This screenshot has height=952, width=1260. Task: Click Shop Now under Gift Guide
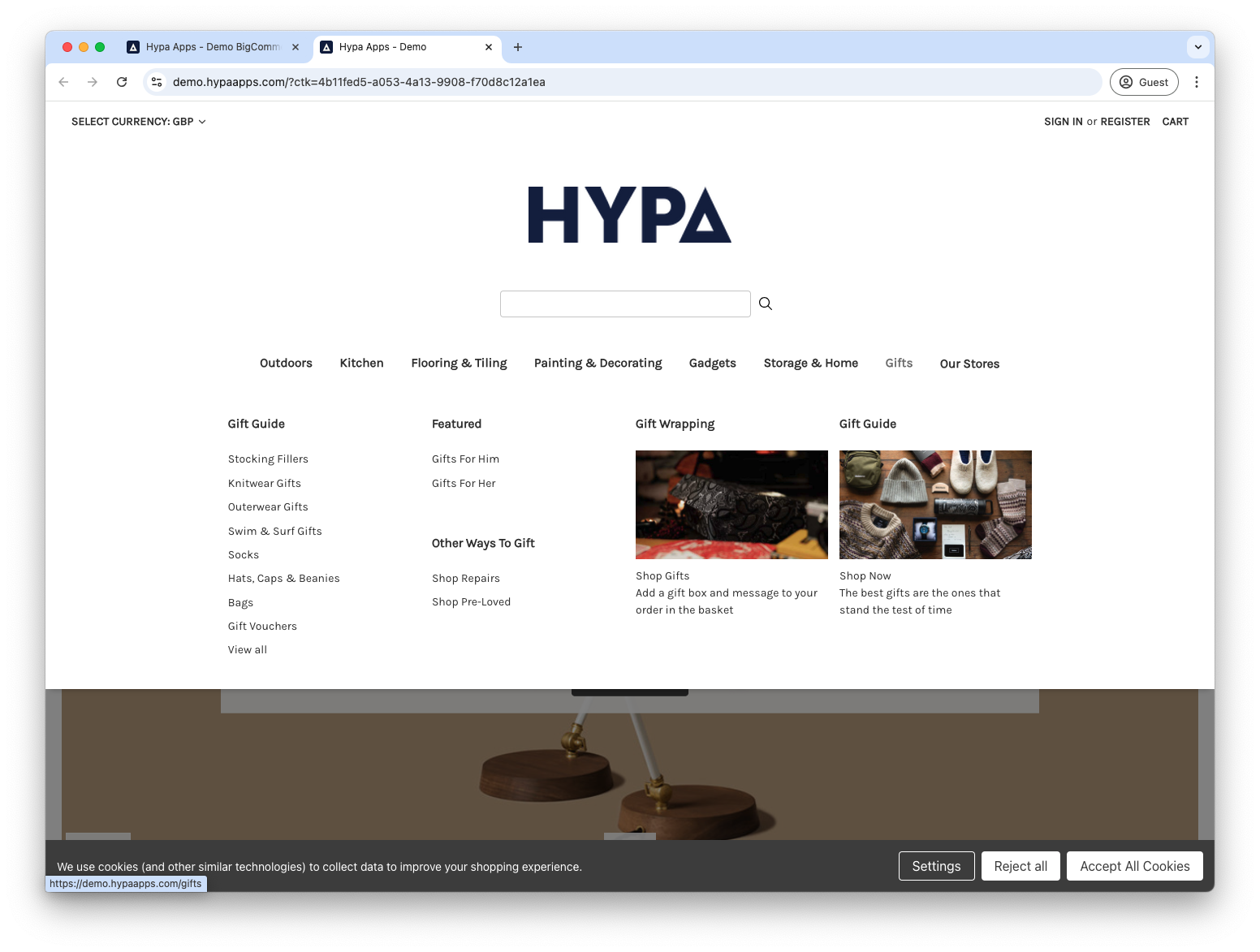click(x=865, y=576)
